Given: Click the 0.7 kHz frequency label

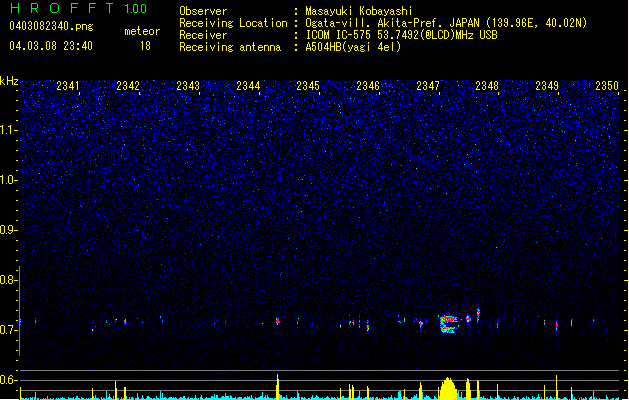Looking at the screenshot, I should tap(9, 330).
